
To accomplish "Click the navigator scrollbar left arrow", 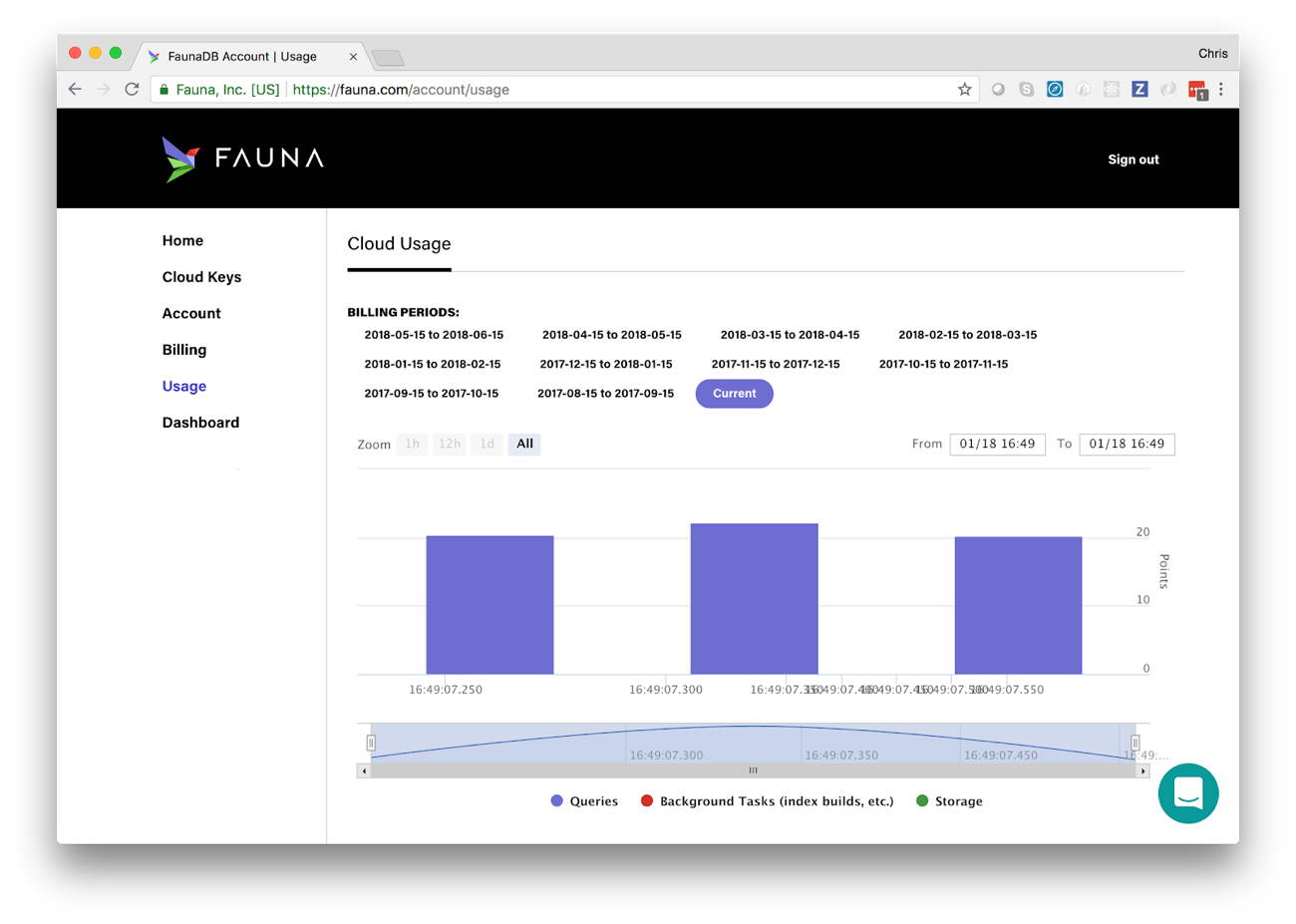I will 364,770.
